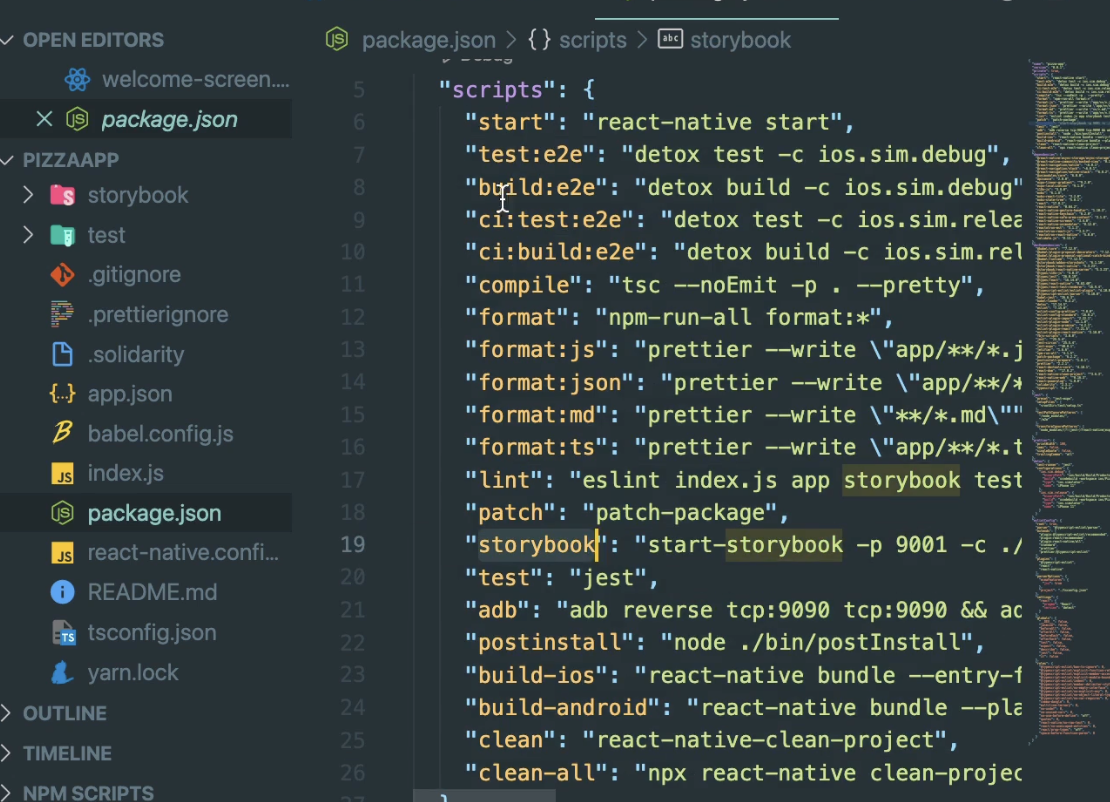This screenshot has width=1110, height=802.
Task: Click scripts breadcrumb segment
Action: pyautogui.click(x=593, y=40)
